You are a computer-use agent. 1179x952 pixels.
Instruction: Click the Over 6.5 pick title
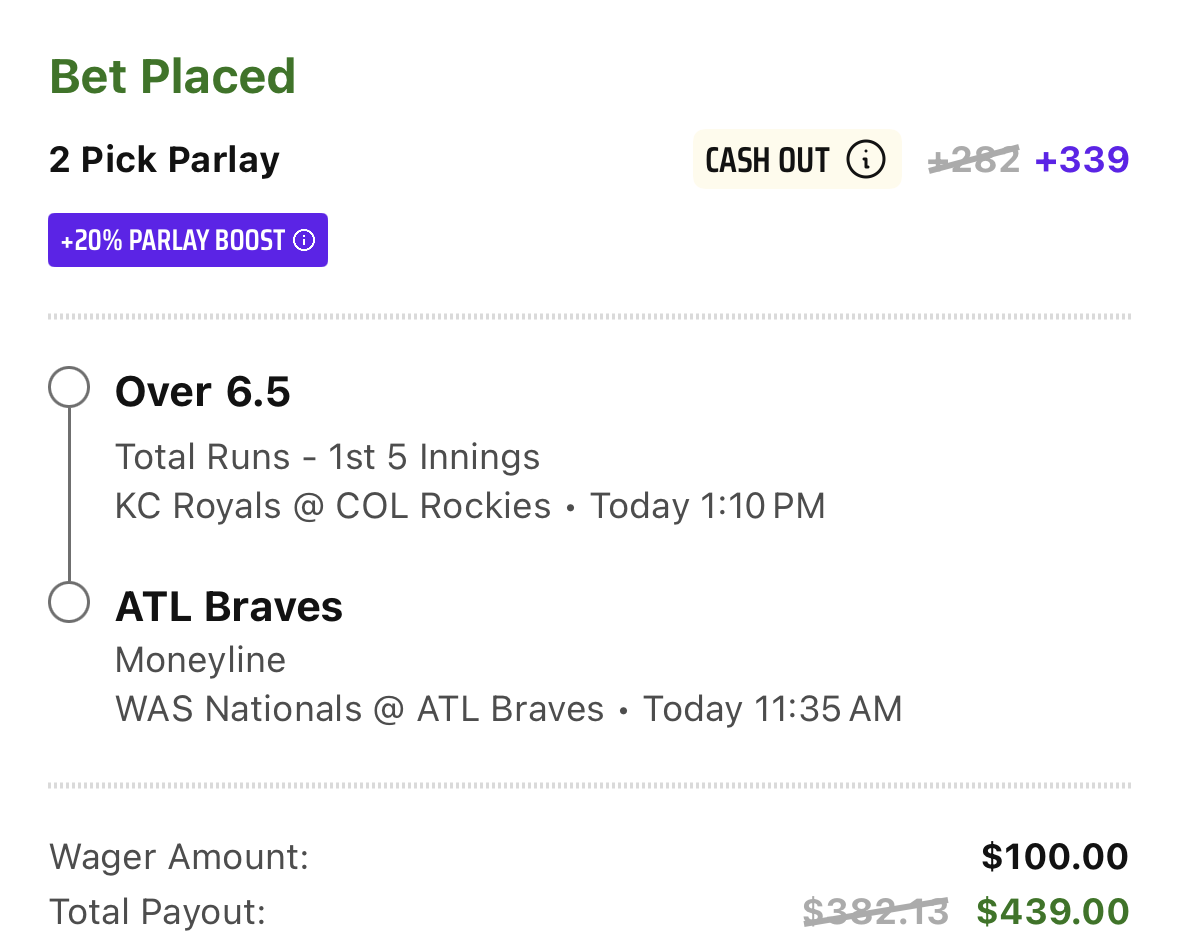tap(202, 392)
